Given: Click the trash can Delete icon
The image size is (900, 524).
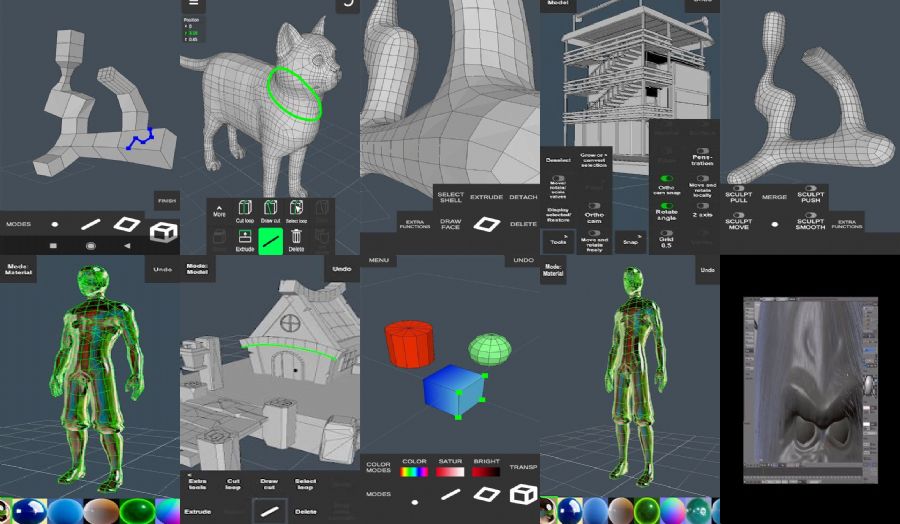Looking at the screenshot, I should (296, 238).
